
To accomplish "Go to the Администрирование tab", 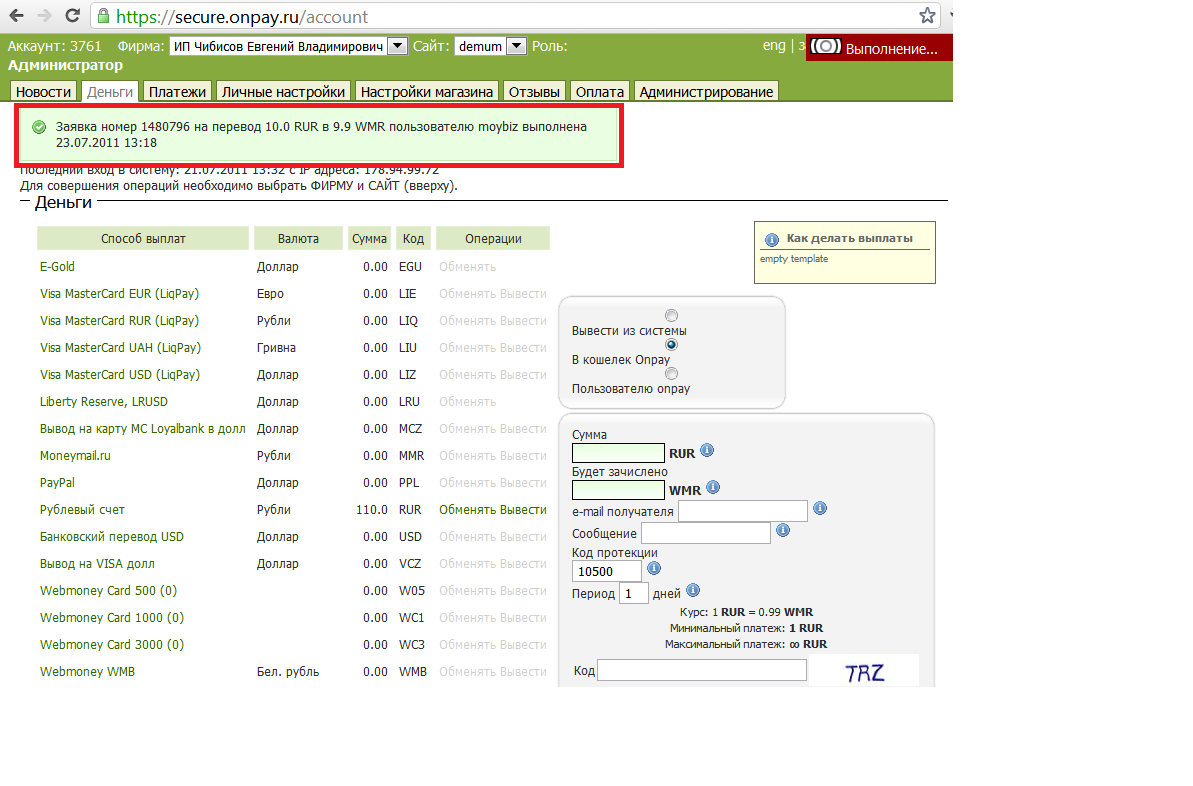I will click(x=706, y=92).
